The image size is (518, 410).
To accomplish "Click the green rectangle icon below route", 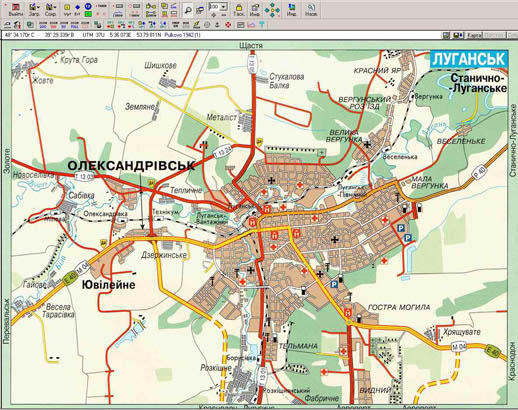I will coord(88,14).
